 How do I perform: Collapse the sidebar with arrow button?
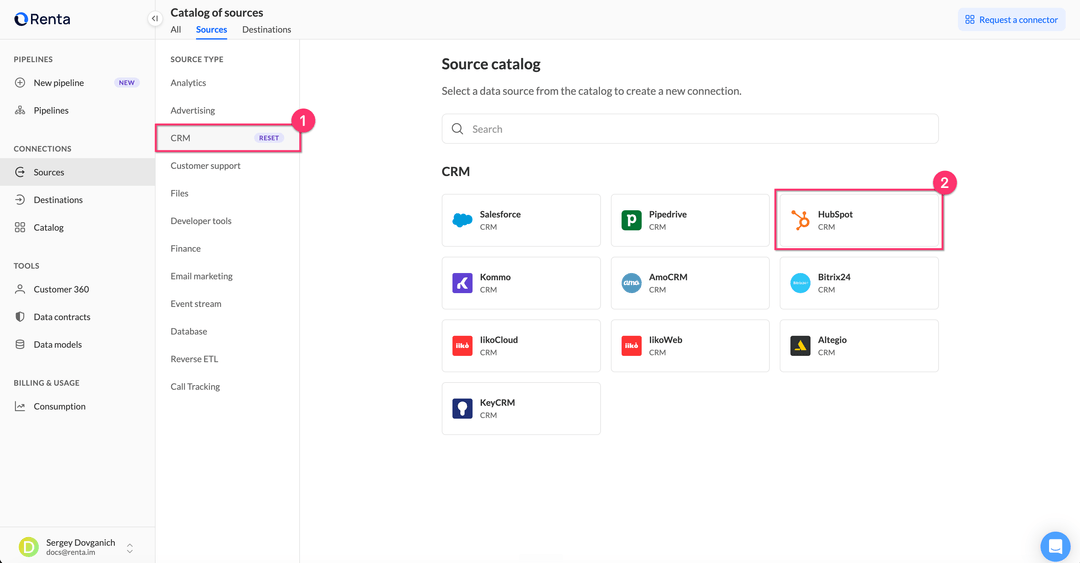[x=155, y=19]
